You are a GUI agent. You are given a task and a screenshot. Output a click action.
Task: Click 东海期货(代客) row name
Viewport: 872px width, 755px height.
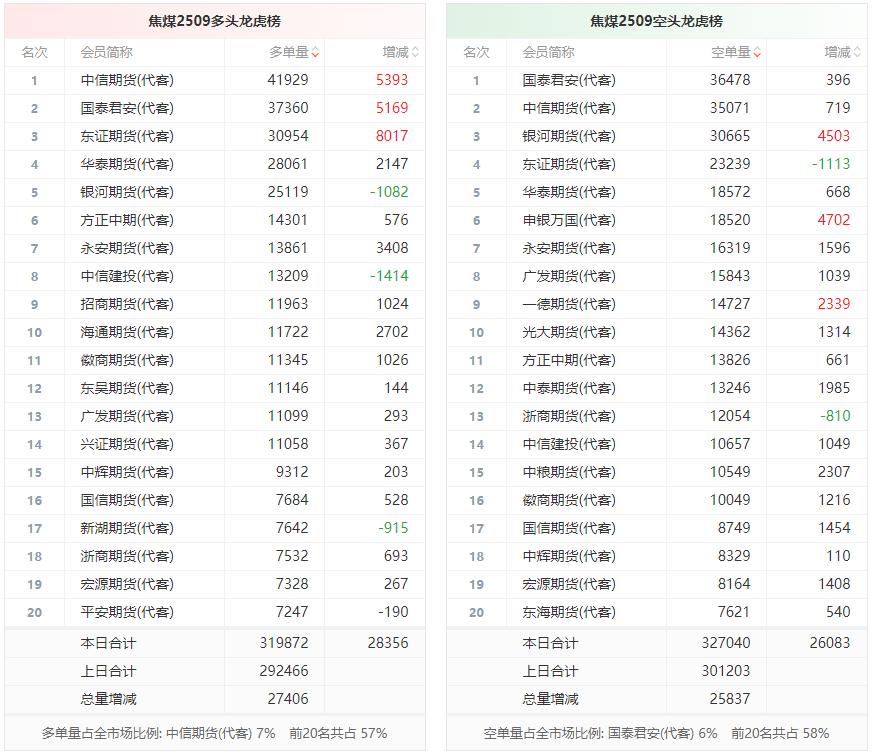click(569, 612)
